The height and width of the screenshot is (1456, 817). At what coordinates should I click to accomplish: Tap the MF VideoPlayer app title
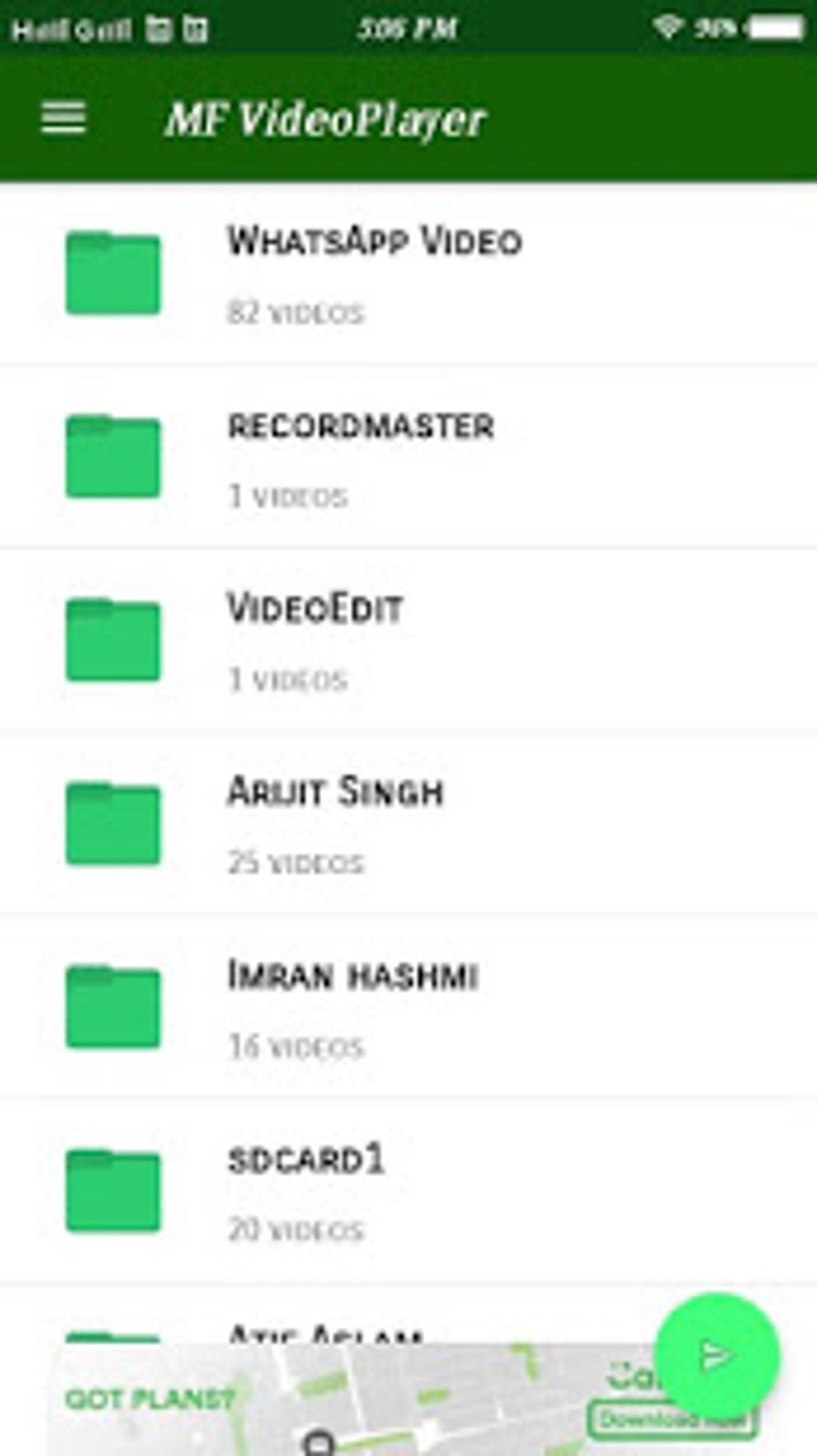pos(325,120)
